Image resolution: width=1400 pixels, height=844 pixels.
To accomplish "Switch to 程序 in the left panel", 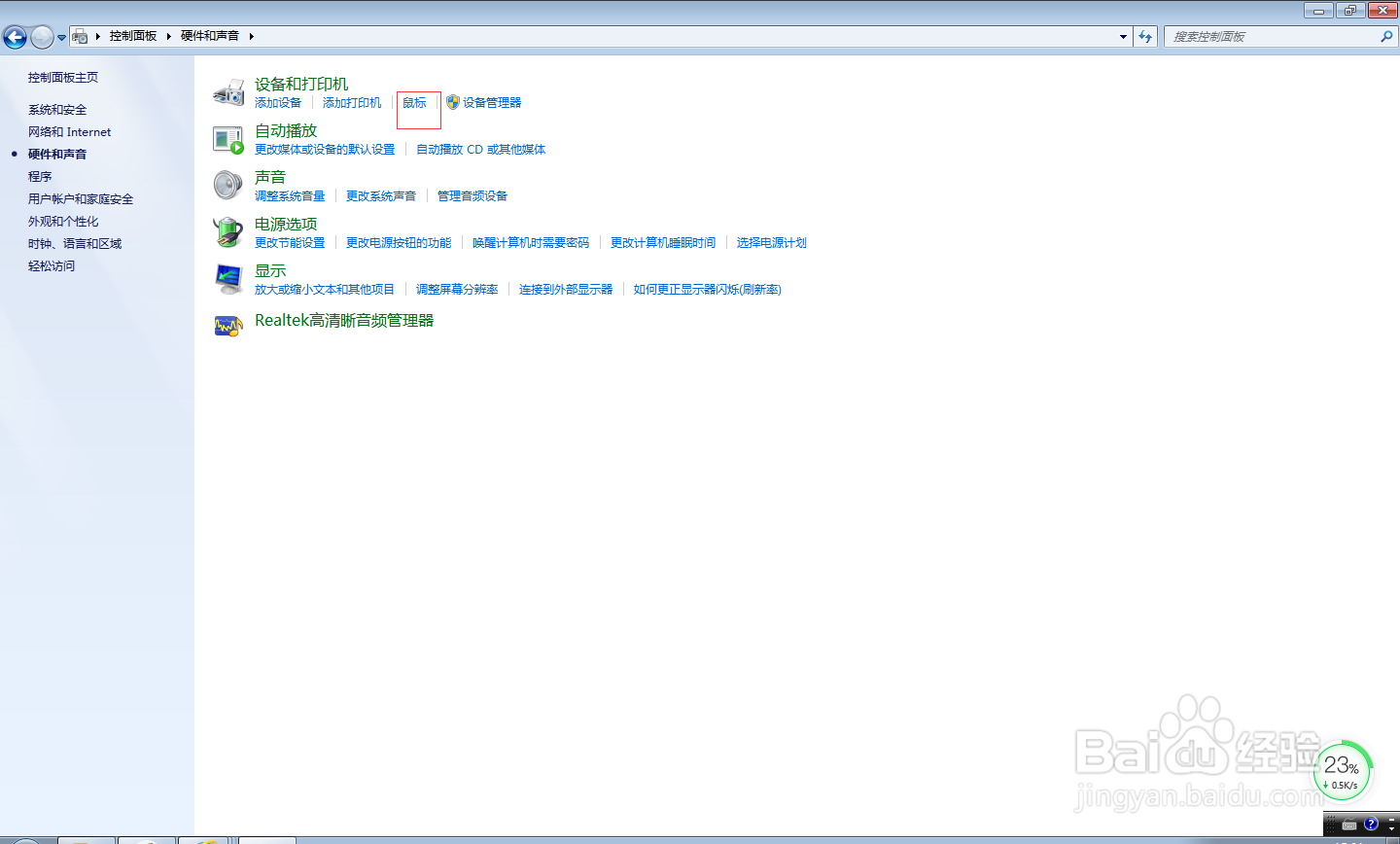I will coord(40,176).
